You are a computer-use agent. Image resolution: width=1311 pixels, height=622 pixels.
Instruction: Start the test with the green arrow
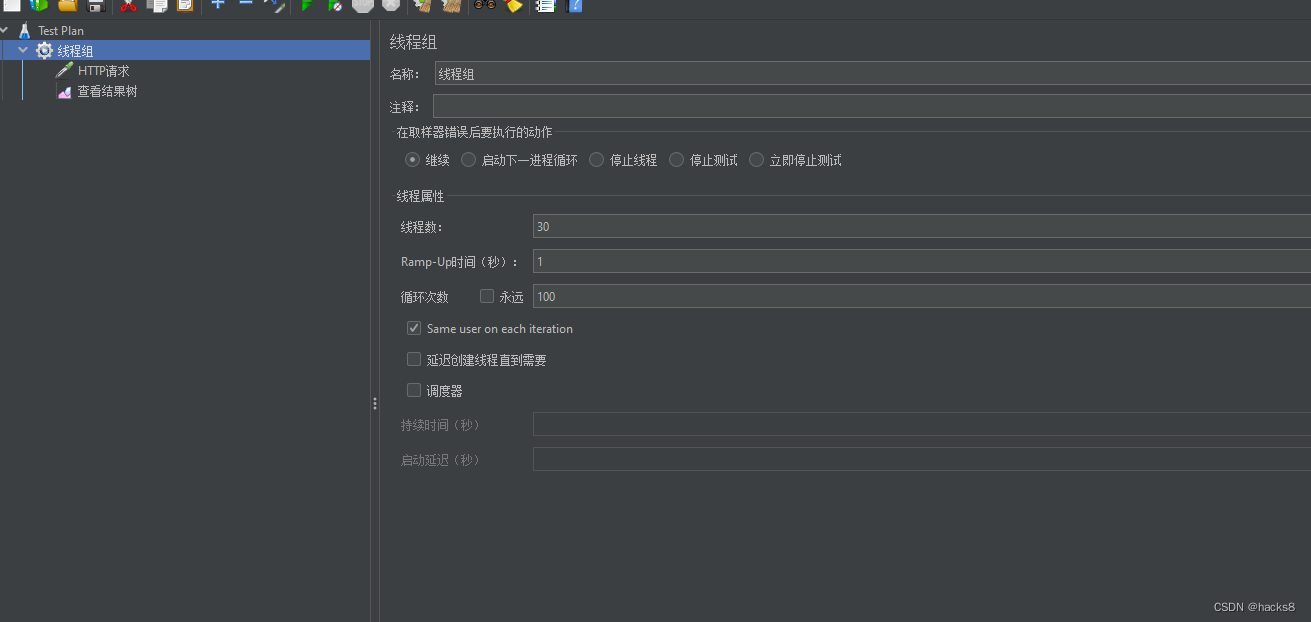click(307, 5)
